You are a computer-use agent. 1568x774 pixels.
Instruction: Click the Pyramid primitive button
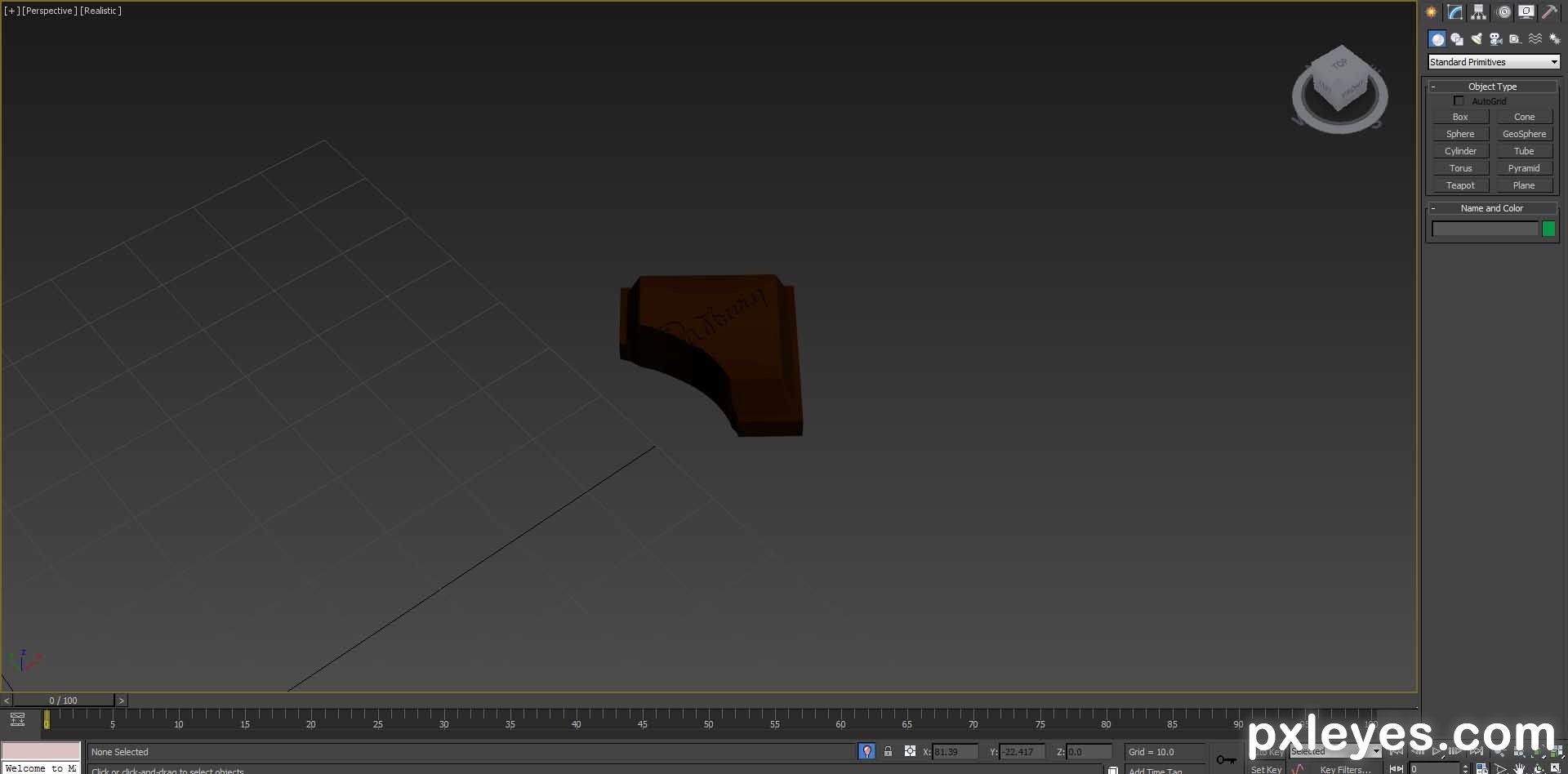coord(1524,168)
